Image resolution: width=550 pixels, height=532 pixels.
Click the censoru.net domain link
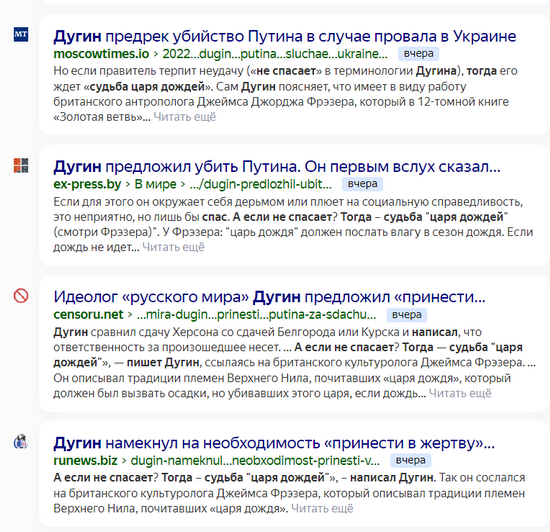click(x=88, y=315)
